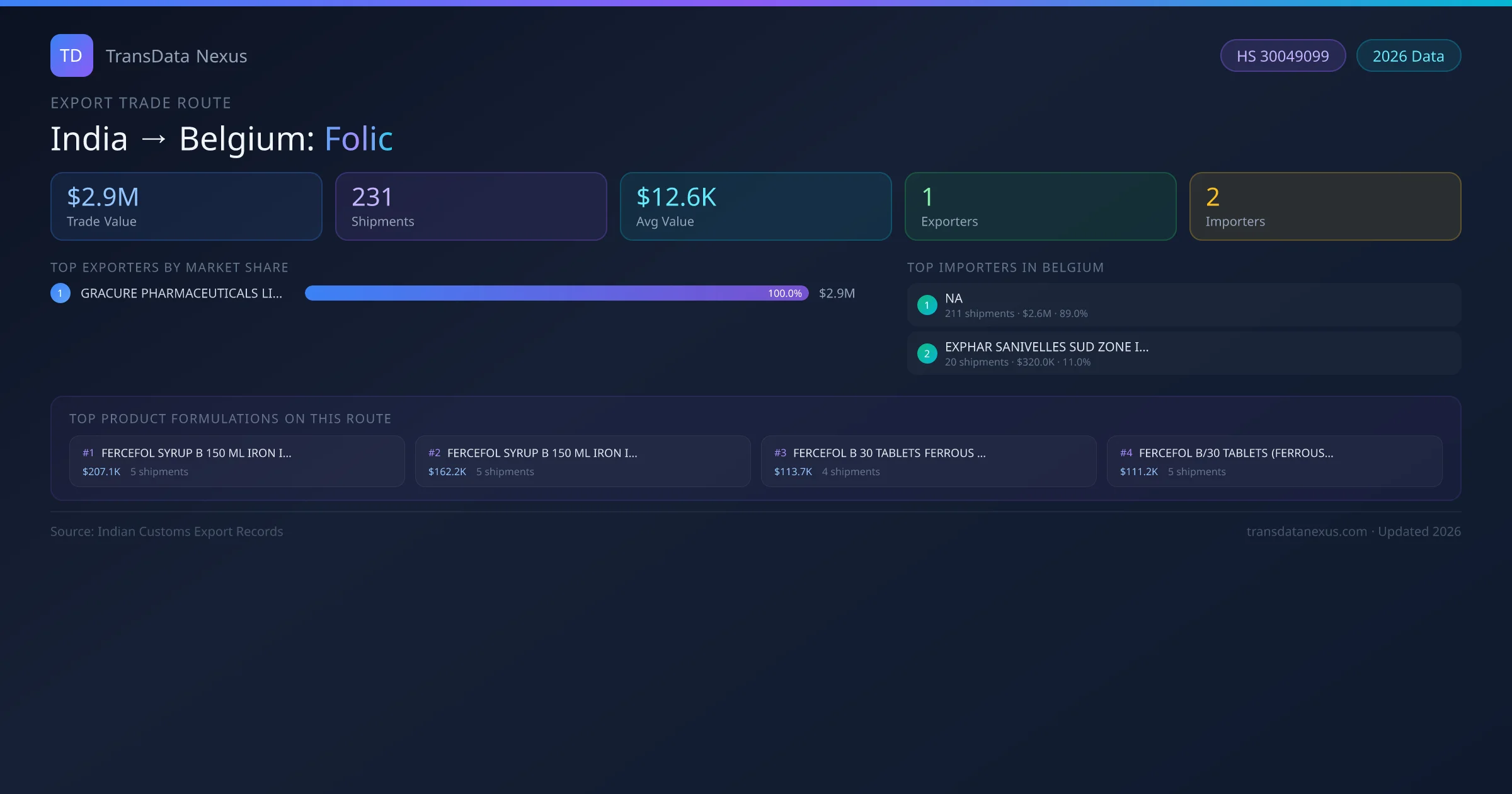Click the TD logo icon
The image size is (1512, 794).
pyautogui.click(x=71, y=55)
